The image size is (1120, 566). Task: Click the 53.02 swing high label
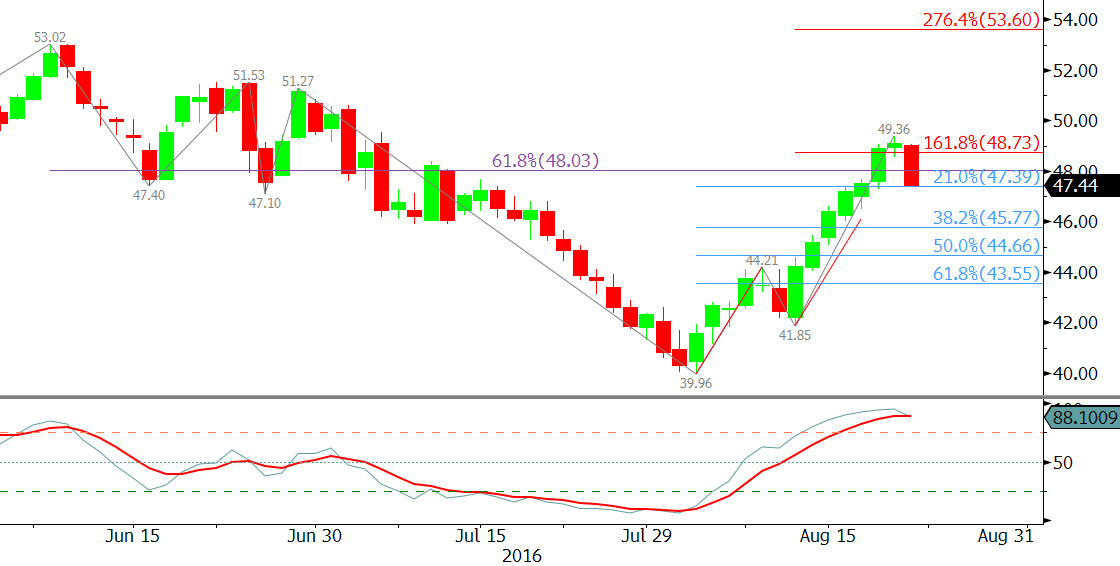coord(51,36)
